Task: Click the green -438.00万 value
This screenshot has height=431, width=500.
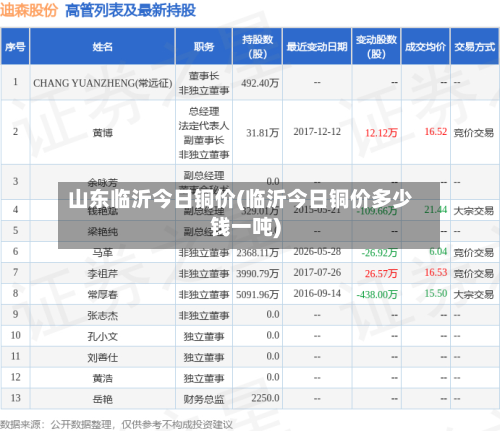Action: (x=377, y=294)
